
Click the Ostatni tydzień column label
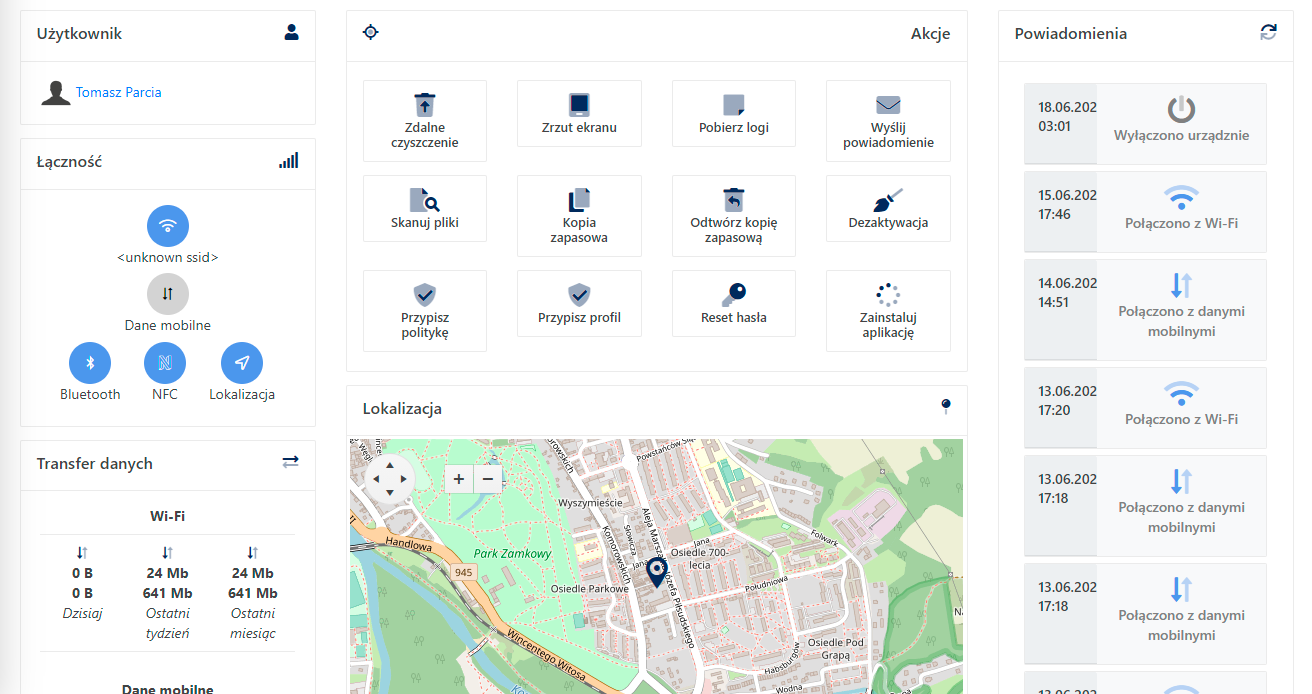pyautogui.click(x=167, y=623)
